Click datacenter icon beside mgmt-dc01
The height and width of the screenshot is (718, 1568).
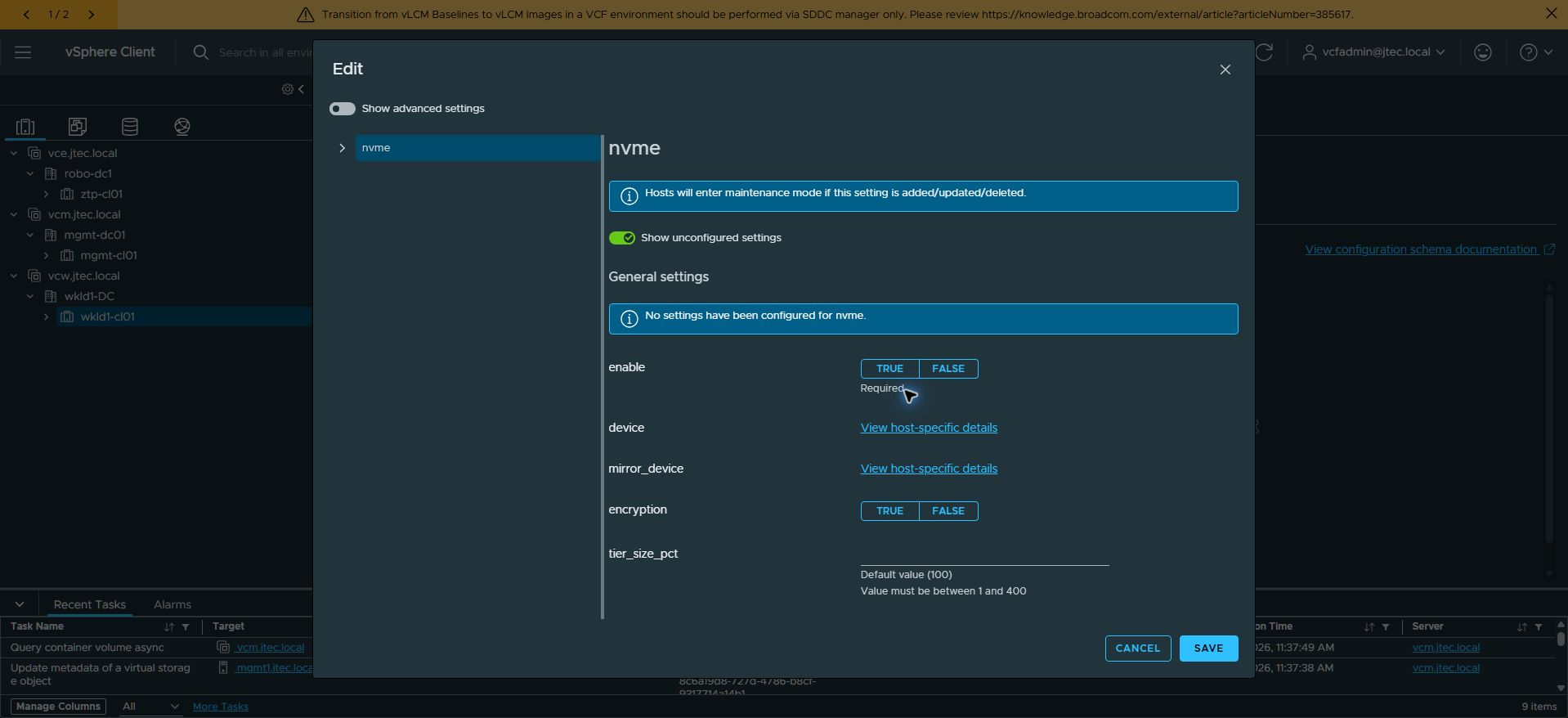(x=51, y=235)
